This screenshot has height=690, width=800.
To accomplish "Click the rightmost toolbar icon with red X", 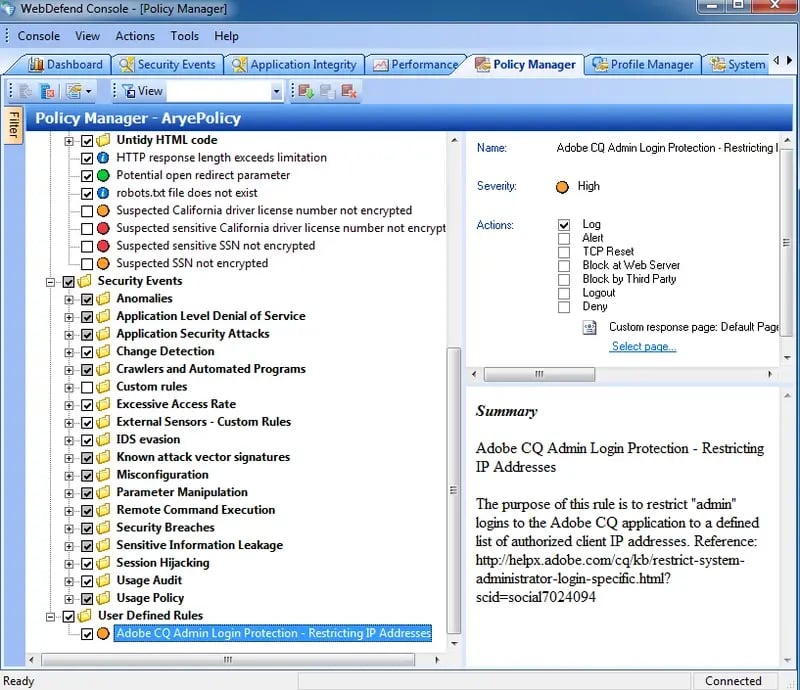I will [349, 91].
